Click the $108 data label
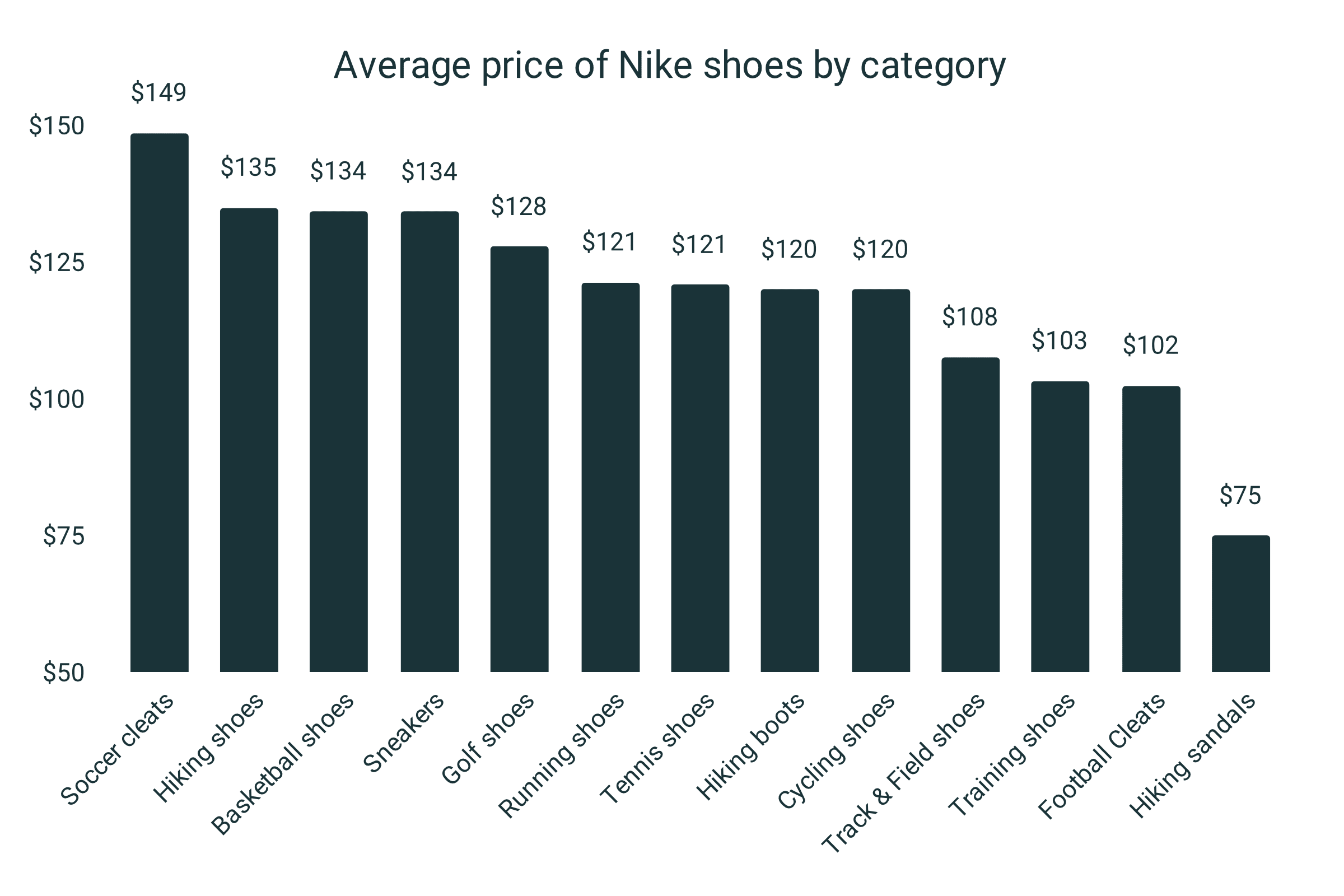Screen dimensions: 1344x896 (x=970, y=316)
